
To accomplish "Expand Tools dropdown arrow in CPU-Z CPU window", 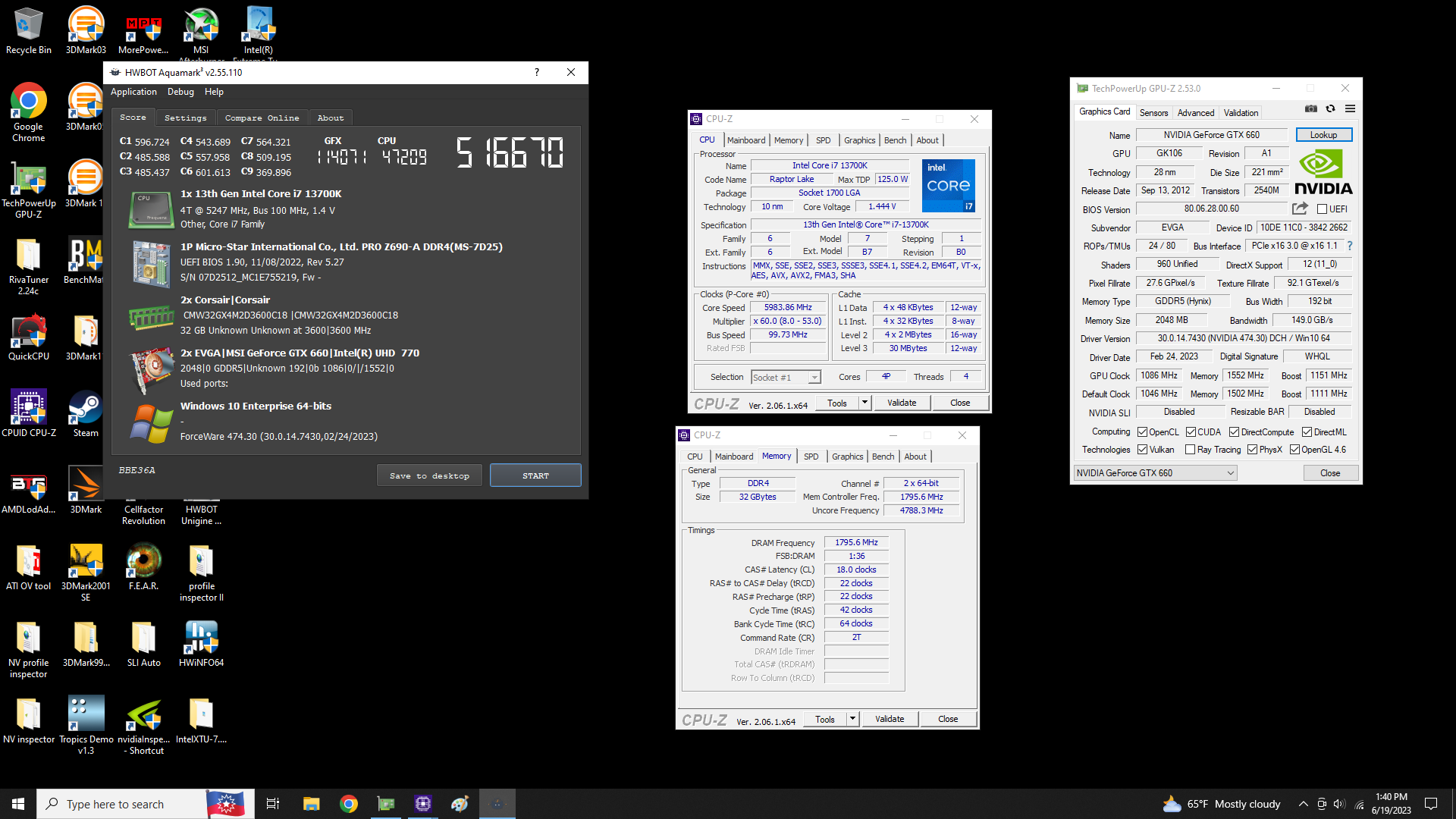I will pos(864,403).
